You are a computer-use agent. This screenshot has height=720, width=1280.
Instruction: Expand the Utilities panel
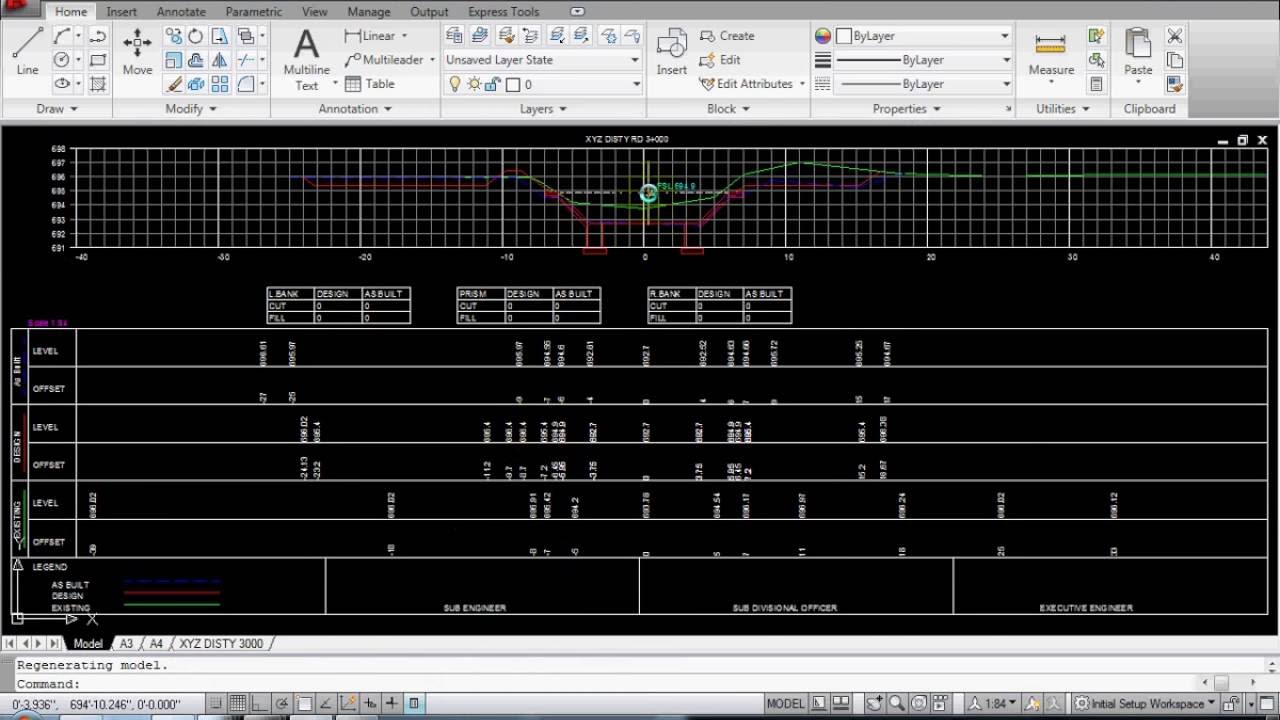(x=1062, y=109)
